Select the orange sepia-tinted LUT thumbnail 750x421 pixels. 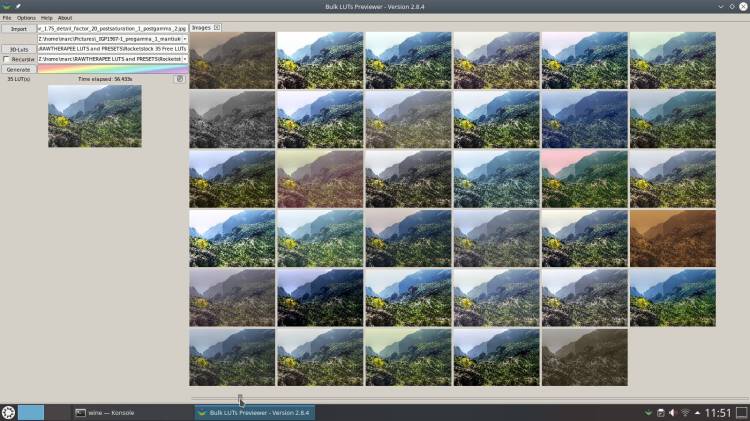tap(673, 238)
